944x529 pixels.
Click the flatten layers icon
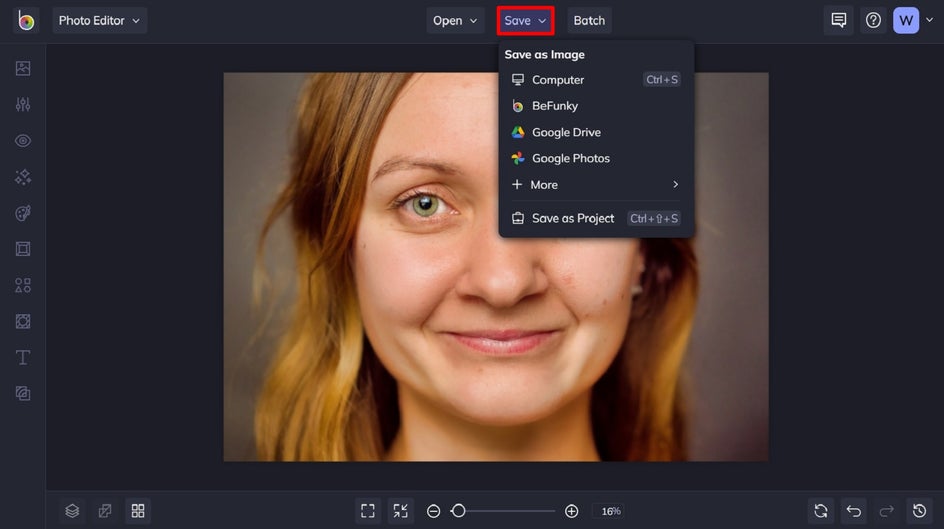[105, 511]
